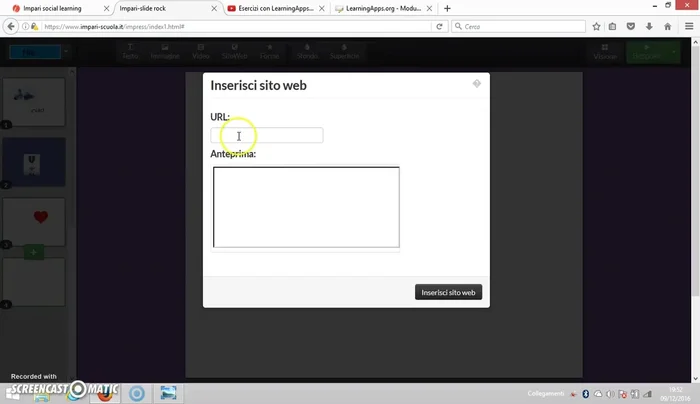Close the Impari social learning tab
Viewport: 700px width, 404px height.
pyautogui.click(x=106, y=8)
